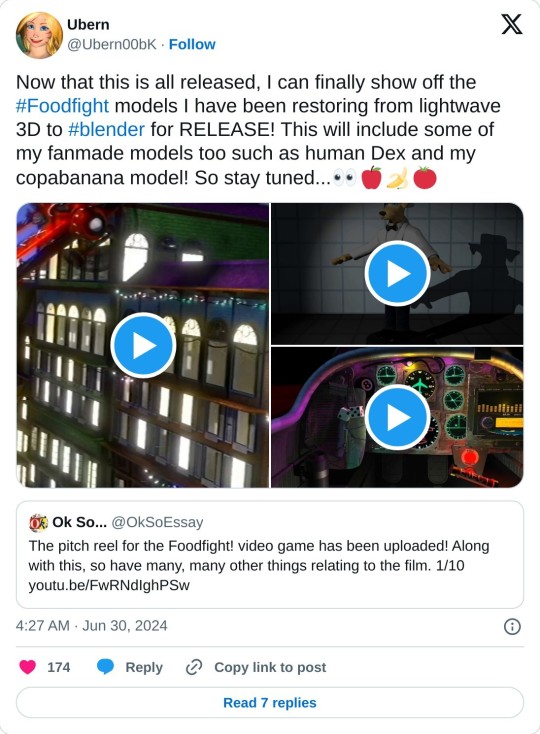Play the character T-pose video

pos(397,274)
